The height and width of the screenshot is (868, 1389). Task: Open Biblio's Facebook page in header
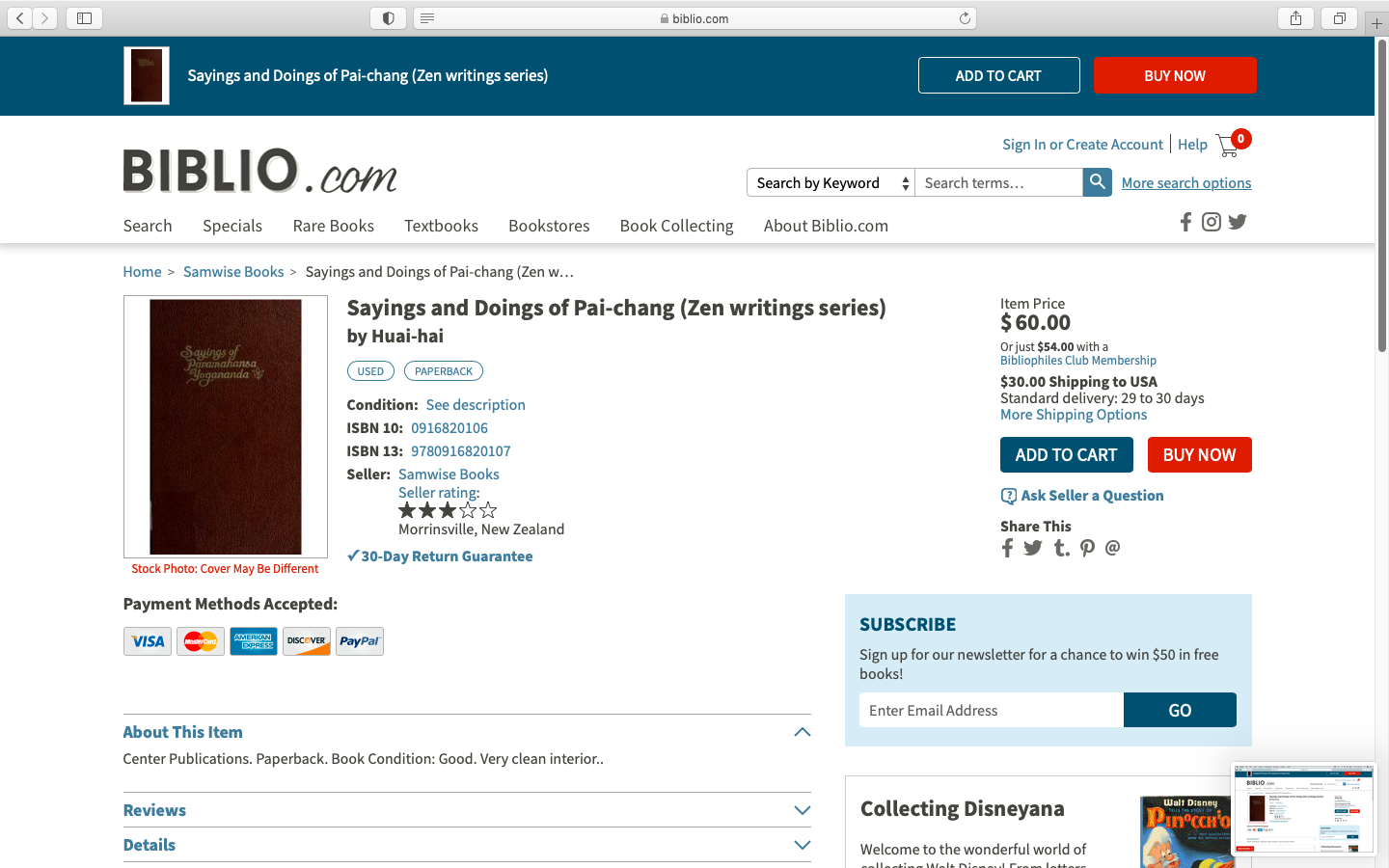point(1185,223)
